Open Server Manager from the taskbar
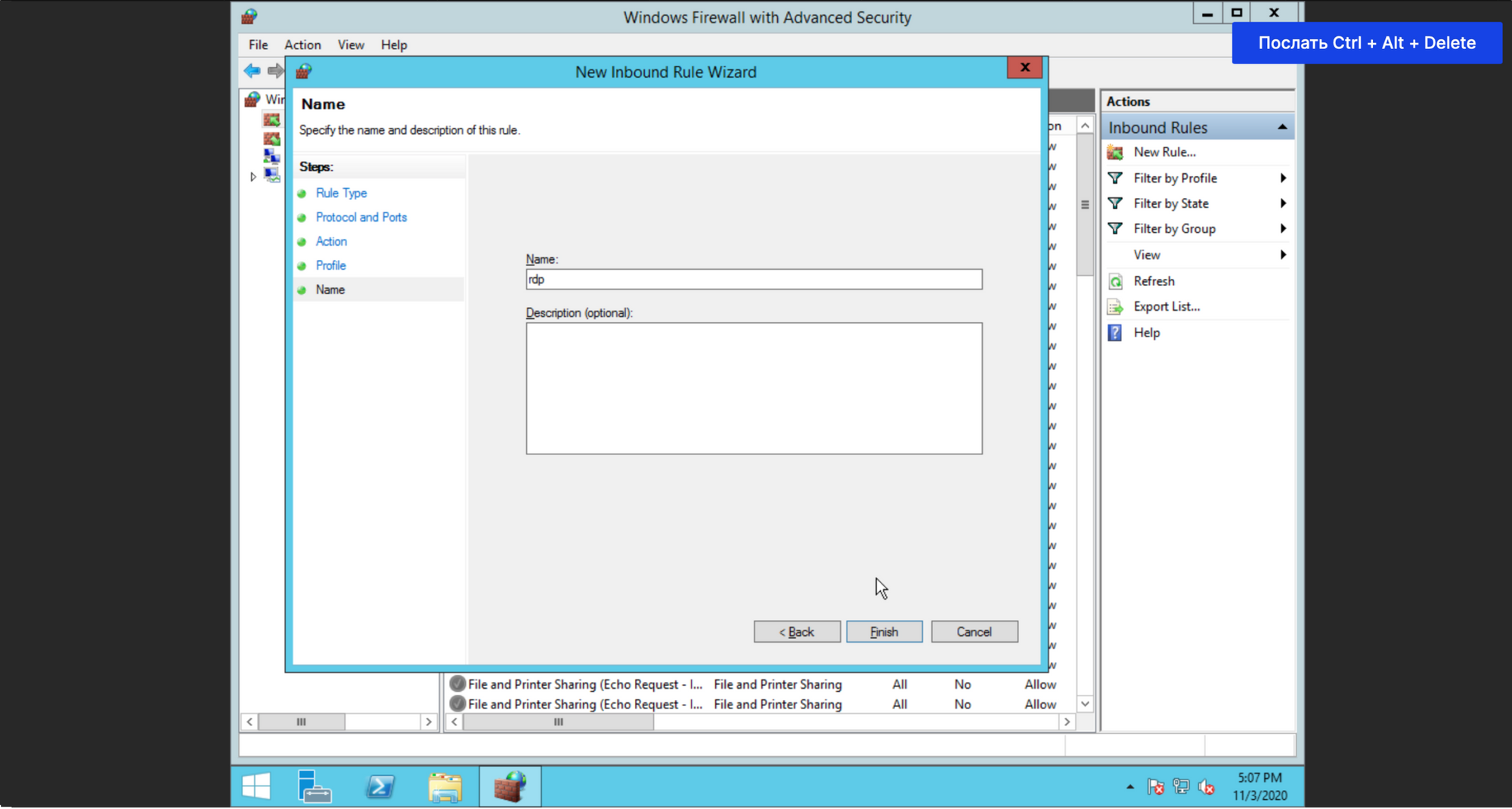 pos(314,786)
